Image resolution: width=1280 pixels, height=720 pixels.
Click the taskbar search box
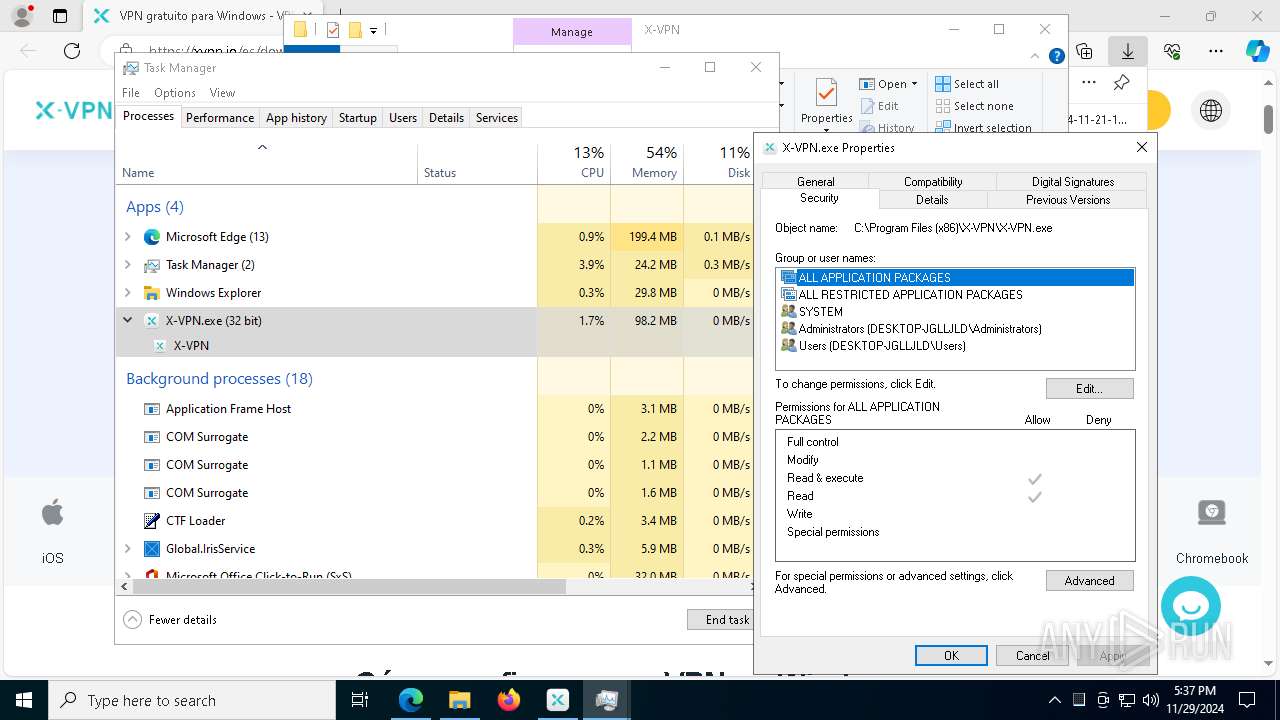[192, 700]
